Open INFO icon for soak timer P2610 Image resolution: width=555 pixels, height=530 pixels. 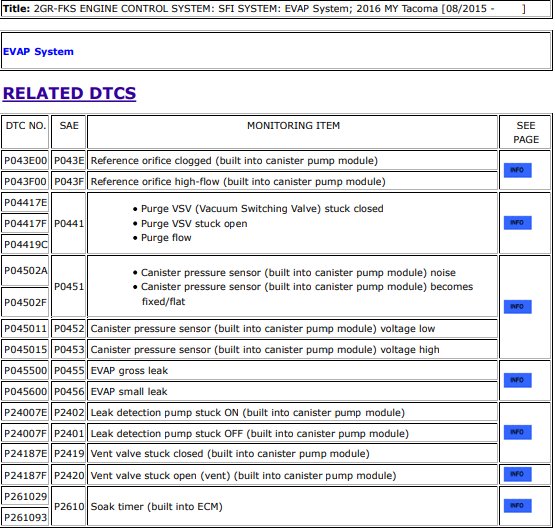tap(517, 506)
